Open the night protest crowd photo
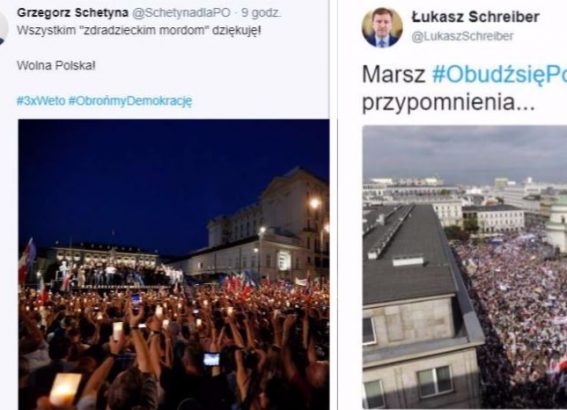 tap(174, 264)
